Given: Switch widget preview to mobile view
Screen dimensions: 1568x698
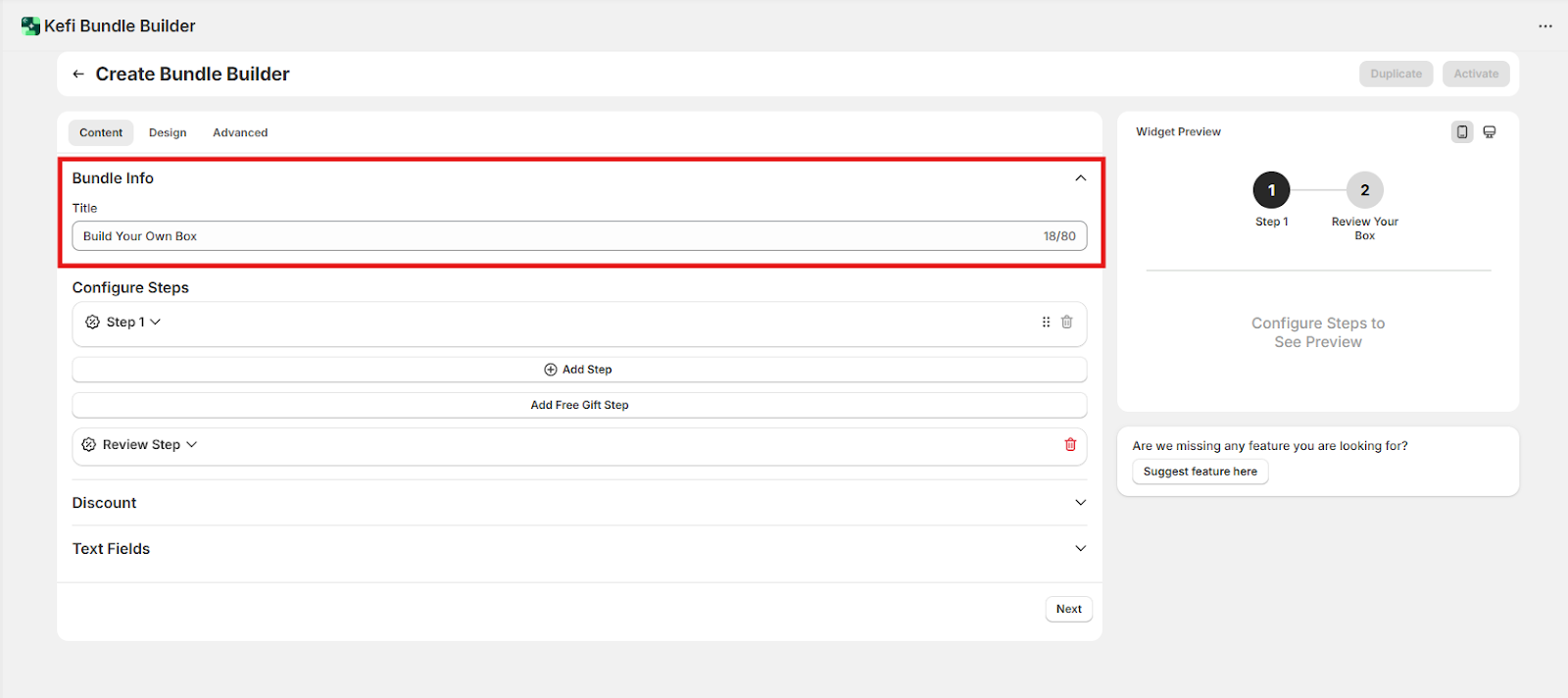Looking at the screenshot, I should (1461, 132).
